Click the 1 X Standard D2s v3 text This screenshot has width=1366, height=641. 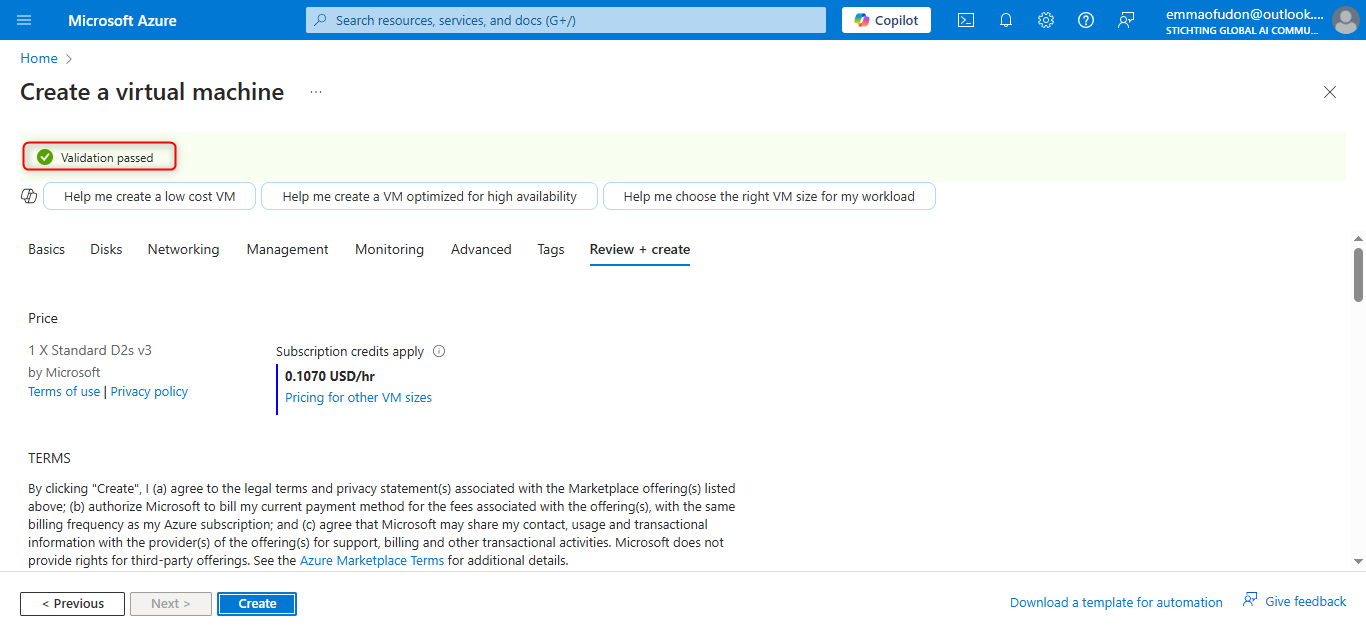pyautogui.click(x=90, y=351)
